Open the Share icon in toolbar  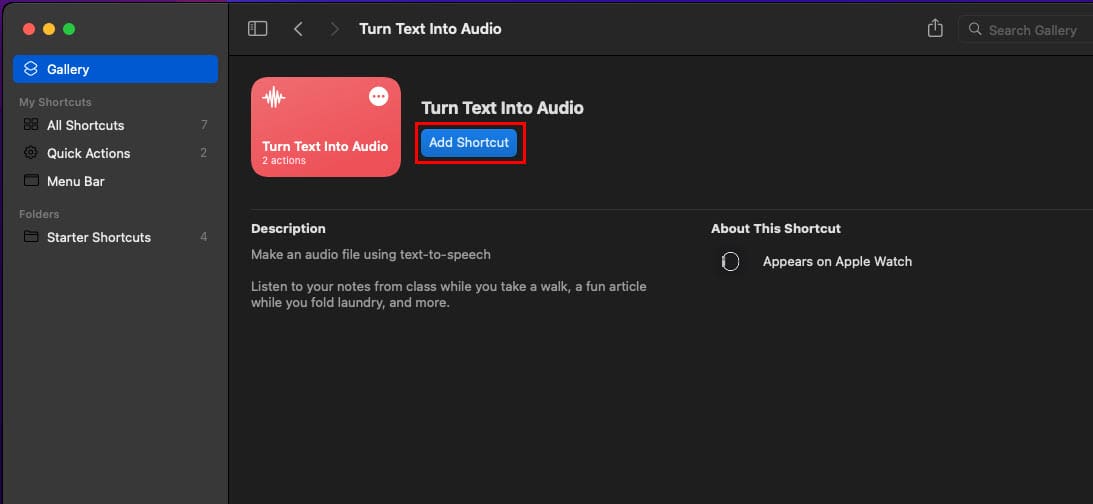pyautogui.click(x=935, y=29)
